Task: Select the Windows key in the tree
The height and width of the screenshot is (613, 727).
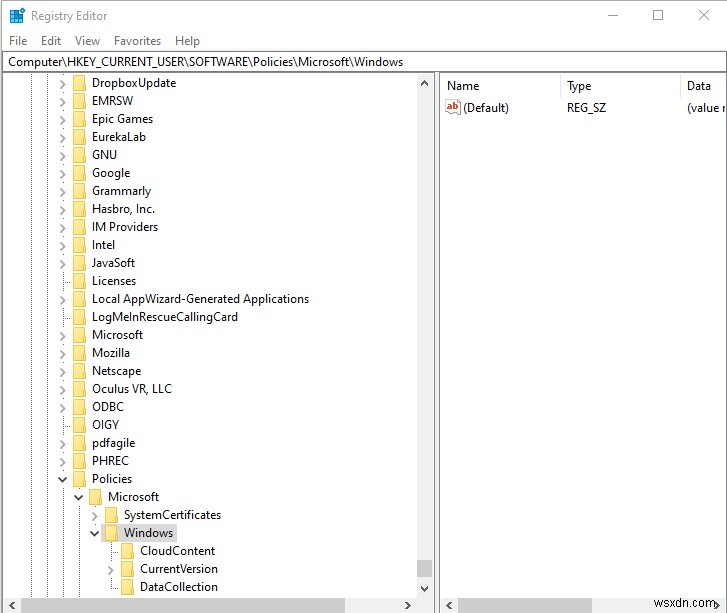Action: (148, 533)
